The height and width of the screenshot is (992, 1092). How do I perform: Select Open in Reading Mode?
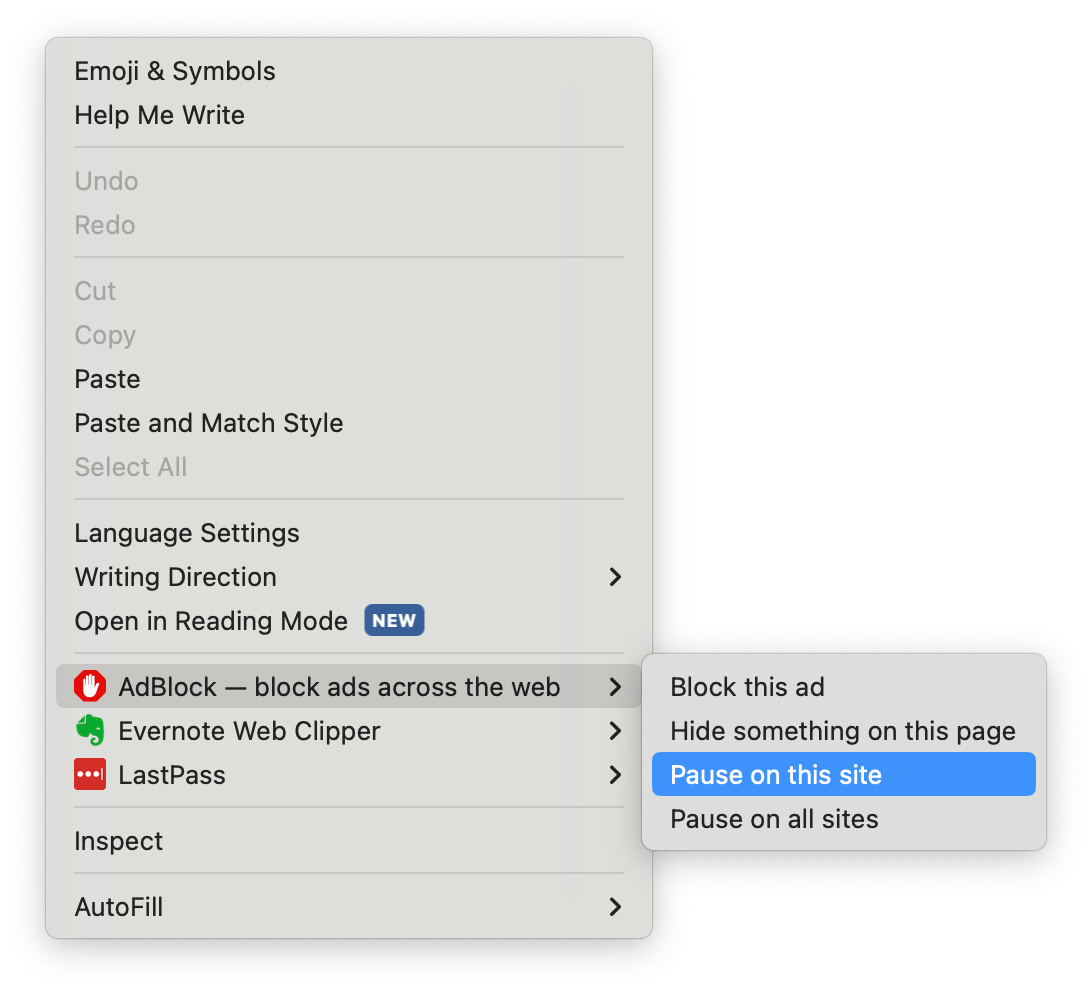[x=211, y=621]
